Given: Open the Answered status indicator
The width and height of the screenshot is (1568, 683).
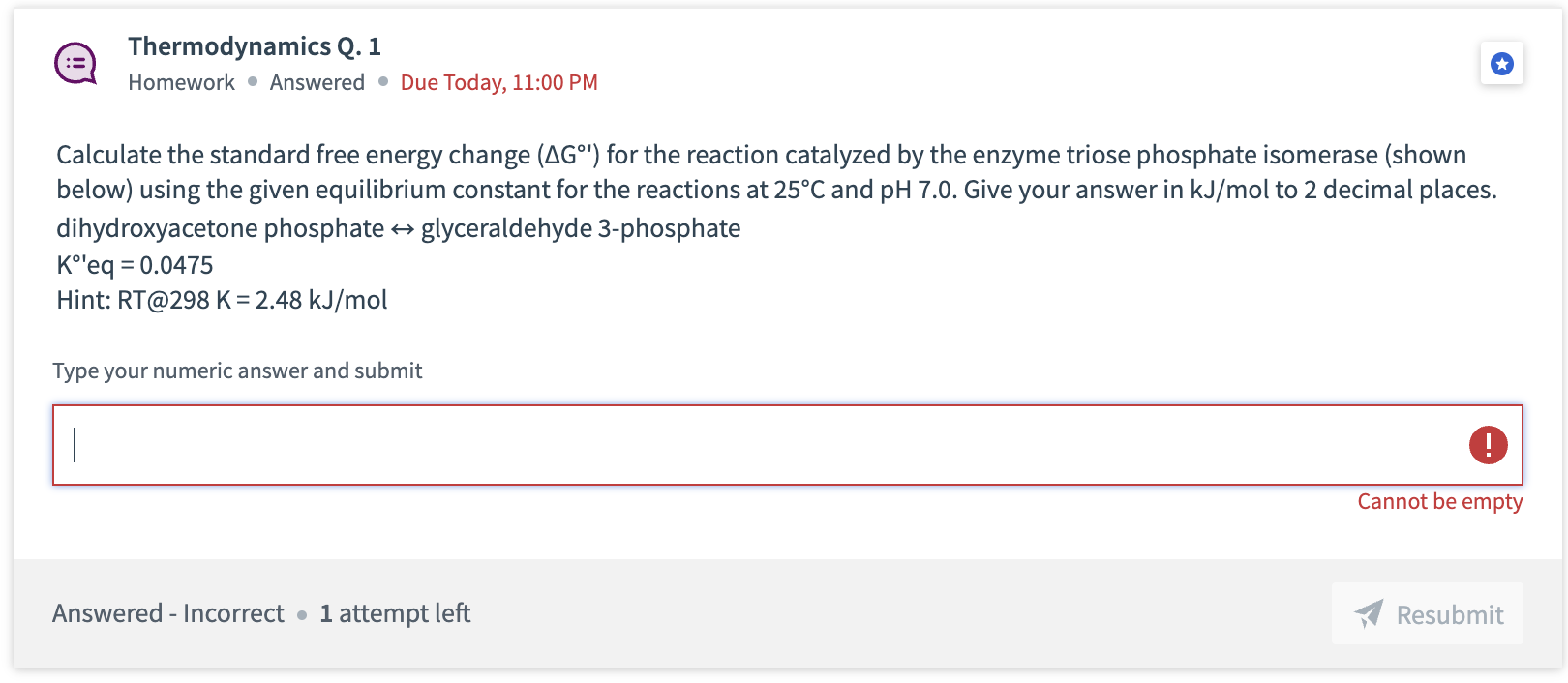Looking at the screenshot, I should (x=317, y=82).
